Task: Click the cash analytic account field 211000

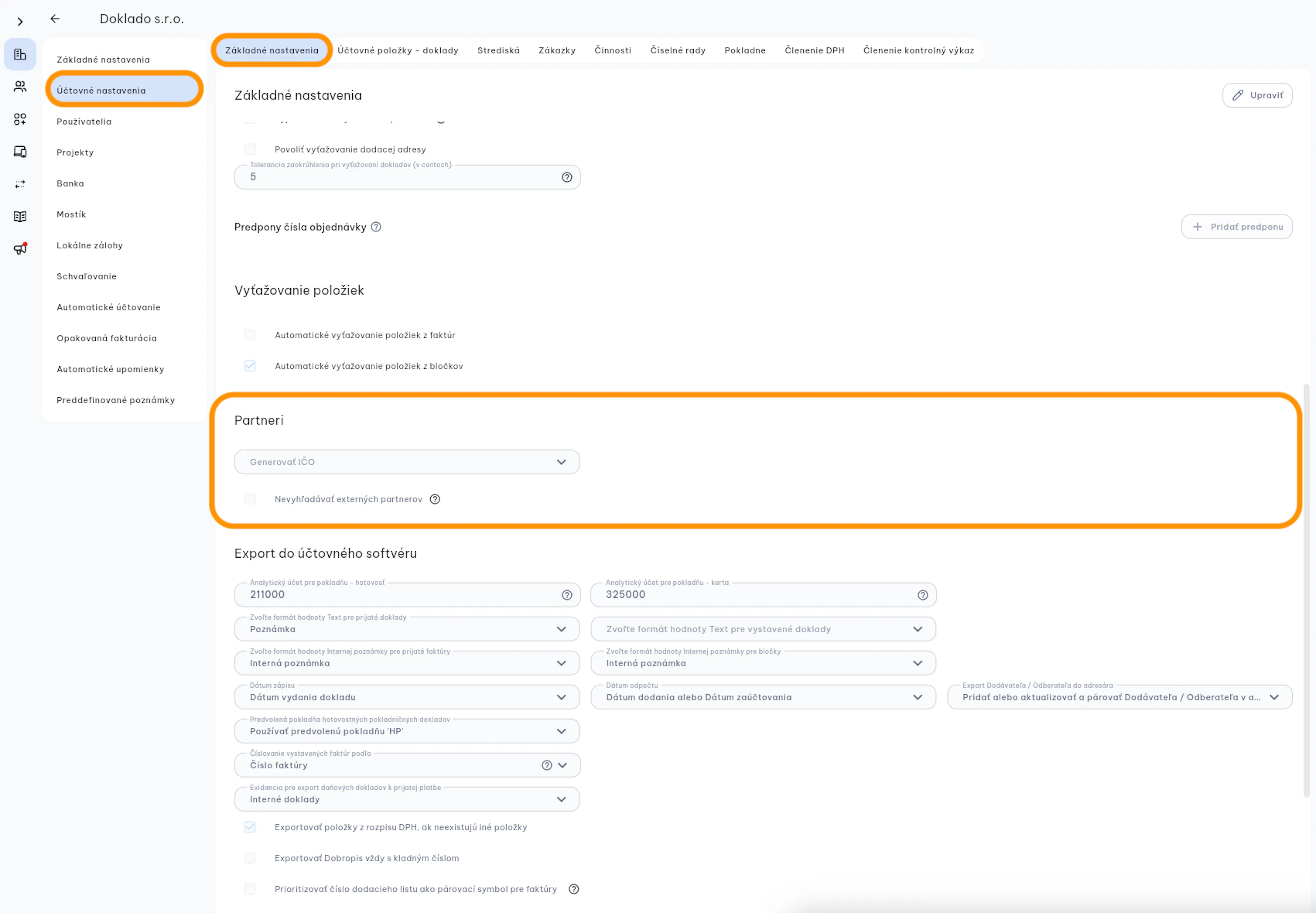Action: coord(407,595)
